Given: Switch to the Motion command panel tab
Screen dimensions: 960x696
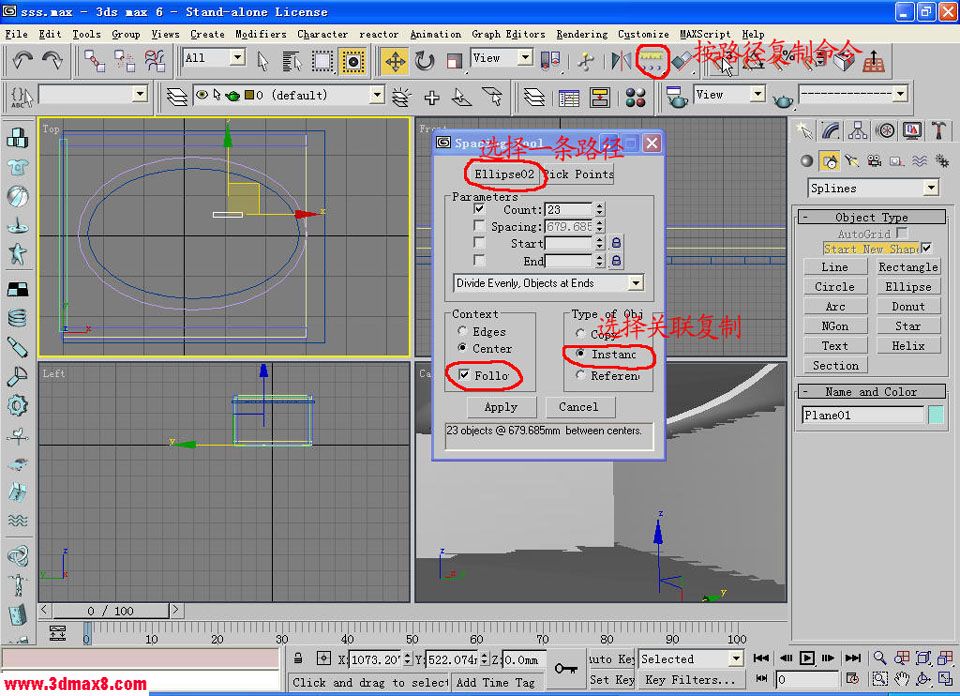Looking at the screenshot, I should [885, 130].
